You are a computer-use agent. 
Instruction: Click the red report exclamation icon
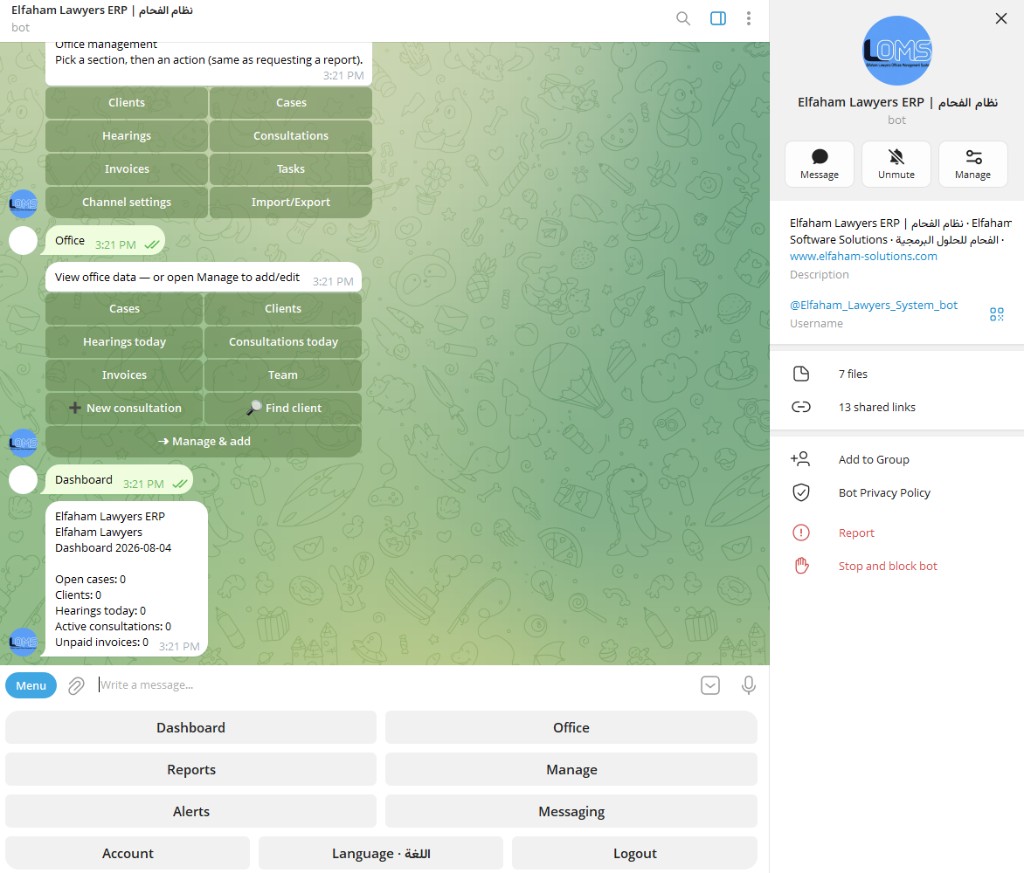[x=801, y=533]
